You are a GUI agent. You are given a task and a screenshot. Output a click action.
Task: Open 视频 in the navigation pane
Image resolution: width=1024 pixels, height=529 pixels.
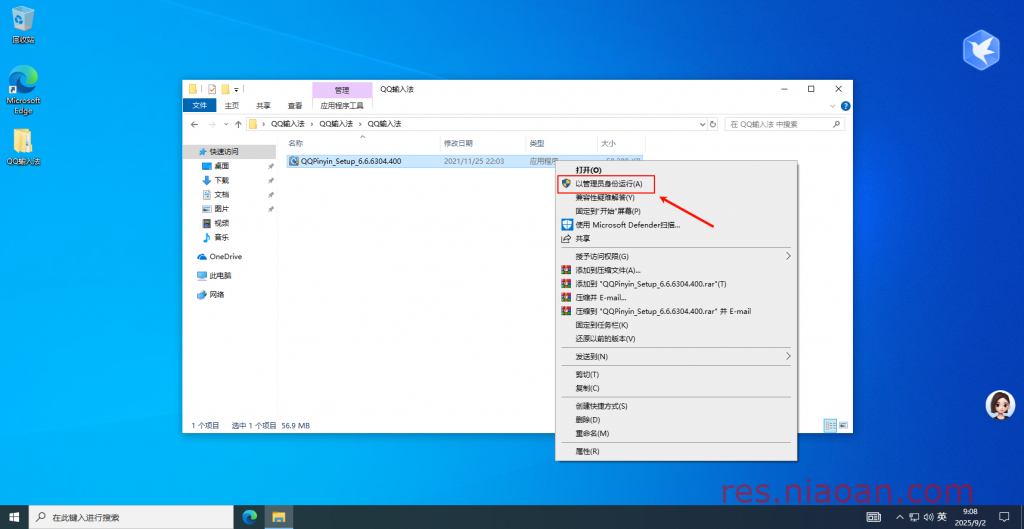221,223
